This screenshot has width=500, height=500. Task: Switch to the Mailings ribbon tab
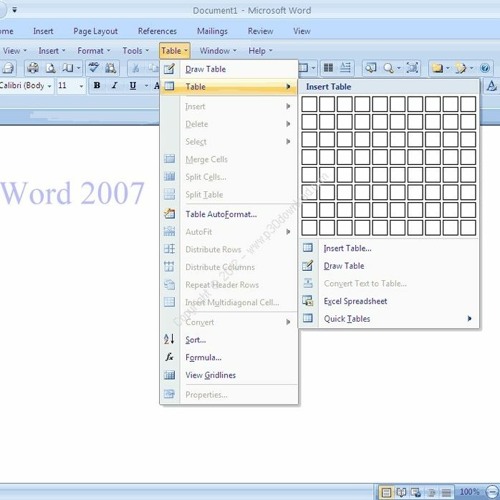[212, 31]
